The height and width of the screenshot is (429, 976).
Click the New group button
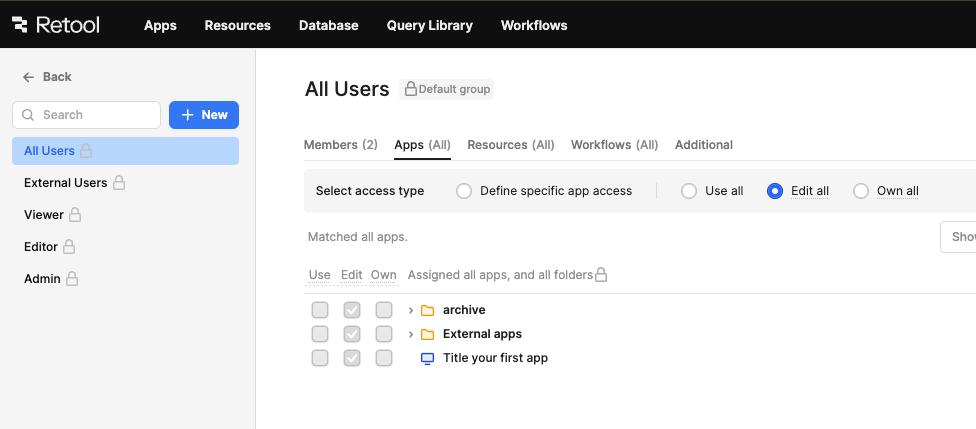204,115
